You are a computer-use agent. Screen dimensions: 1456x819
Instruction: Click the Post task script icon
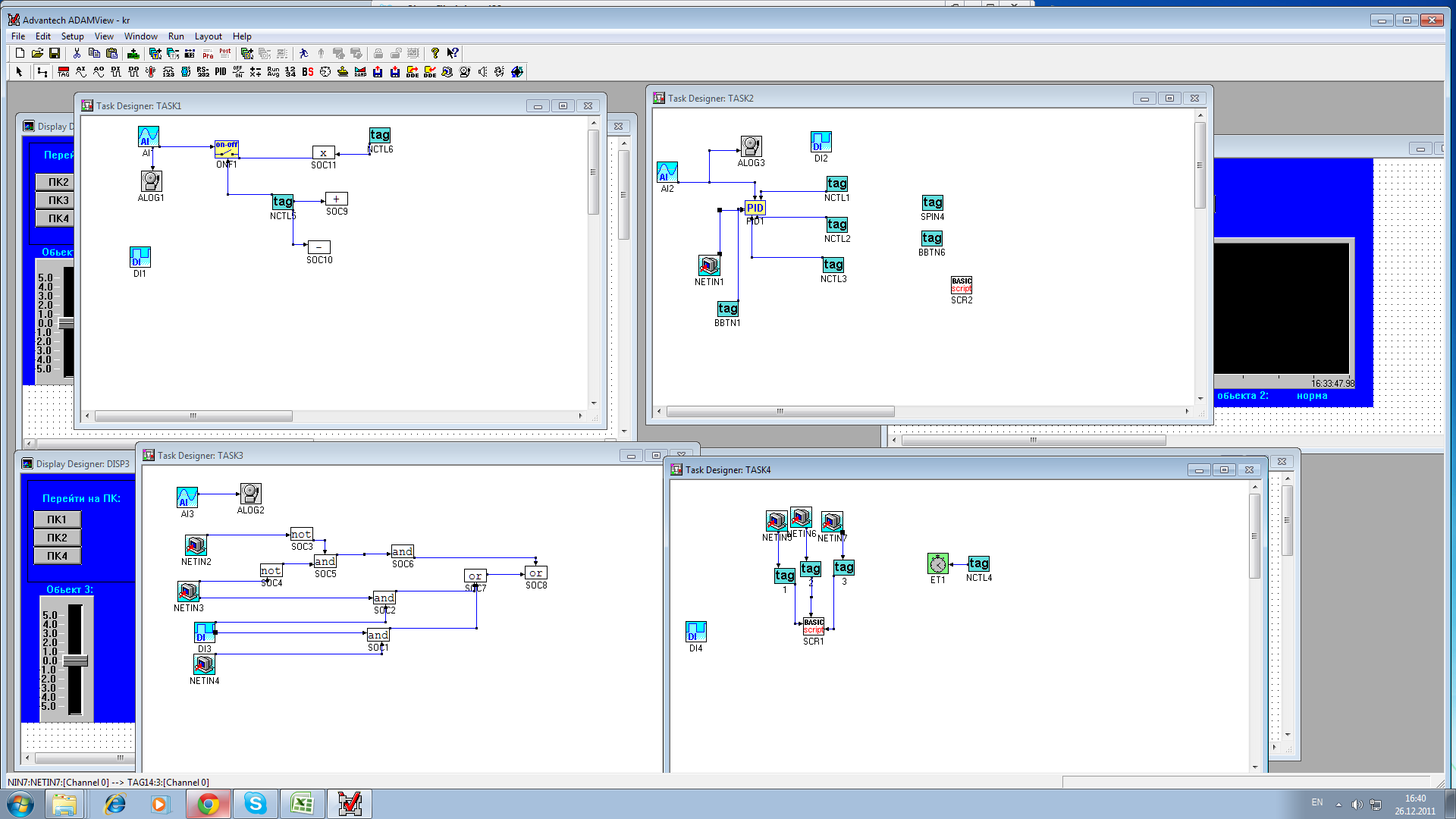click(225, 53)
